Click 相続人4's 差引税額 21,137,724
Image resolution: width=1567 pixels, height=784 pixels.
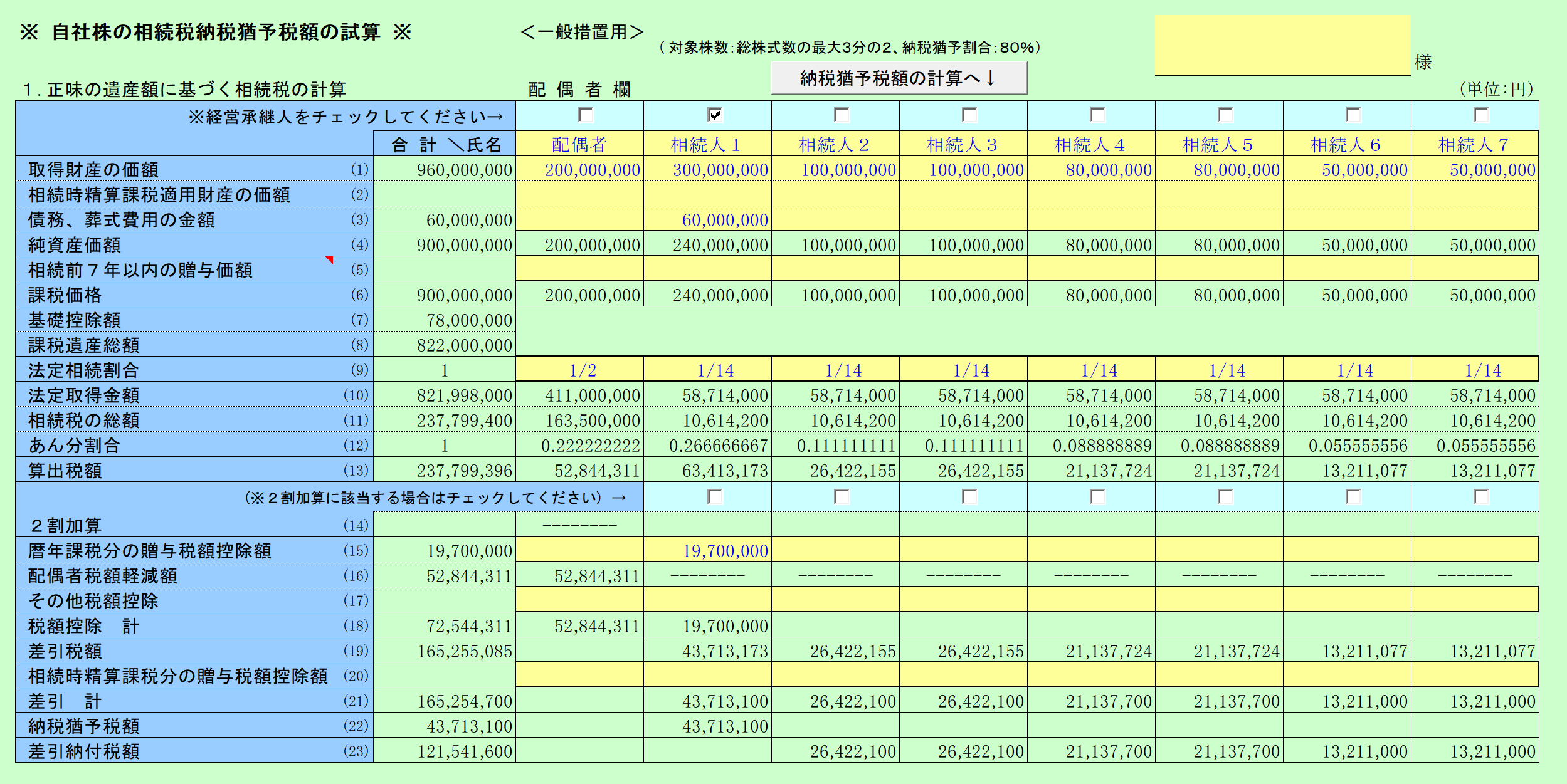pos(1091,650)
